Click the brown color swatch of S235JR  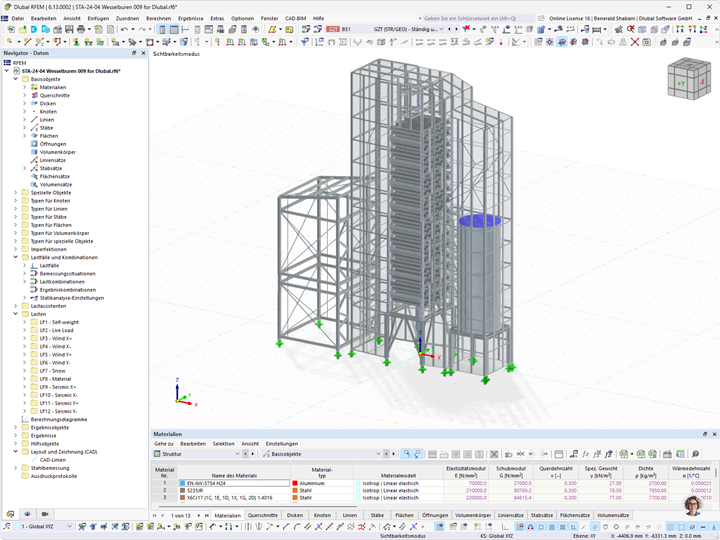(x=182, y=491)
